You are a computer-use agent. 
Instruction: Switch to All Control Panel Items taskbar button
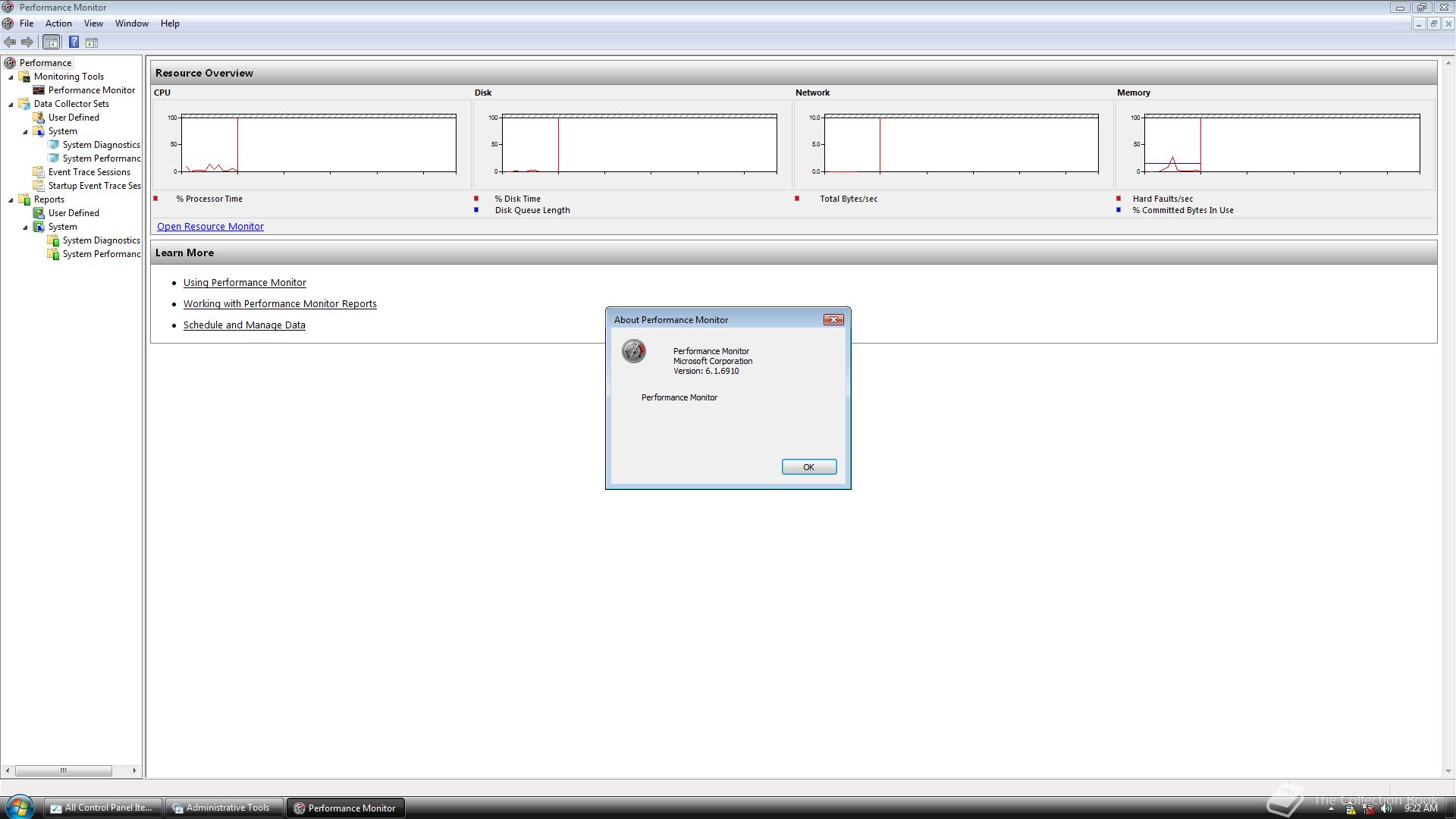(102, 808)
